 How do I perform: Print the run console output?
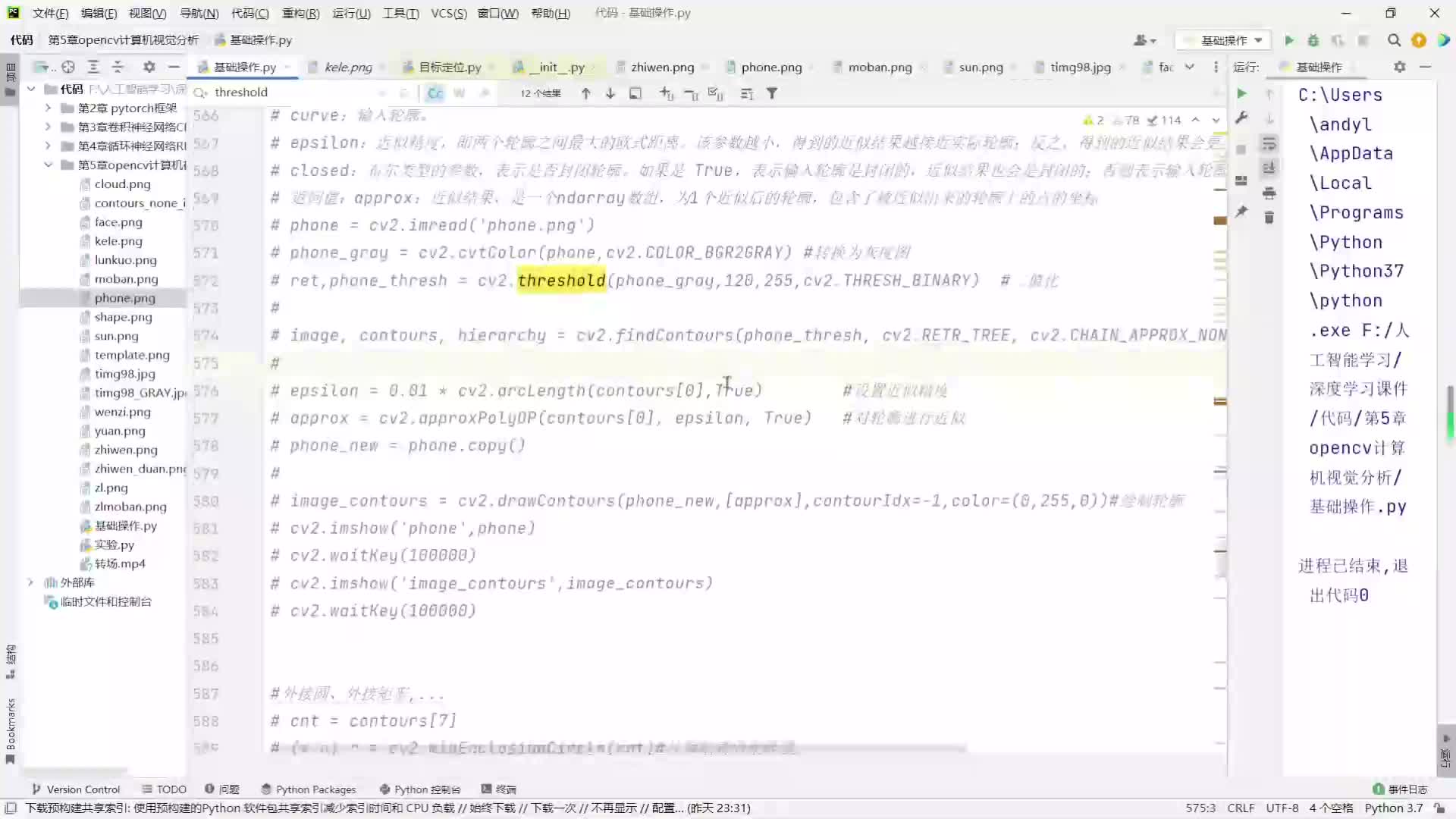pyautogui.click(x=1269, y=193)
